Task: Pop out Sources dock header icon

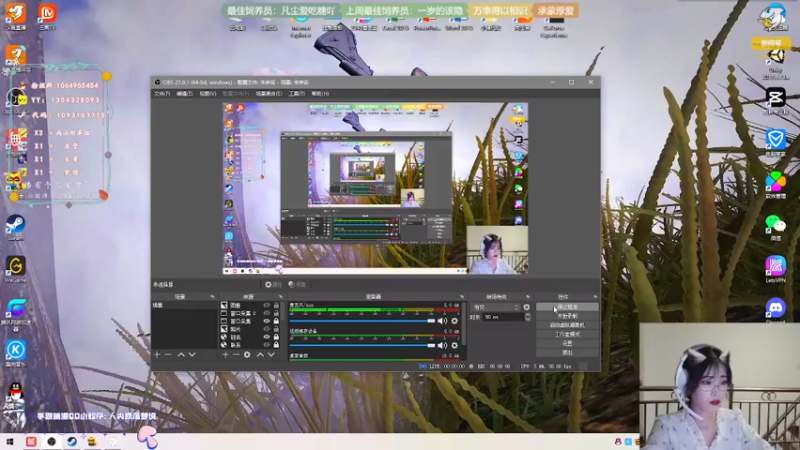Action: tap(280, 296)
